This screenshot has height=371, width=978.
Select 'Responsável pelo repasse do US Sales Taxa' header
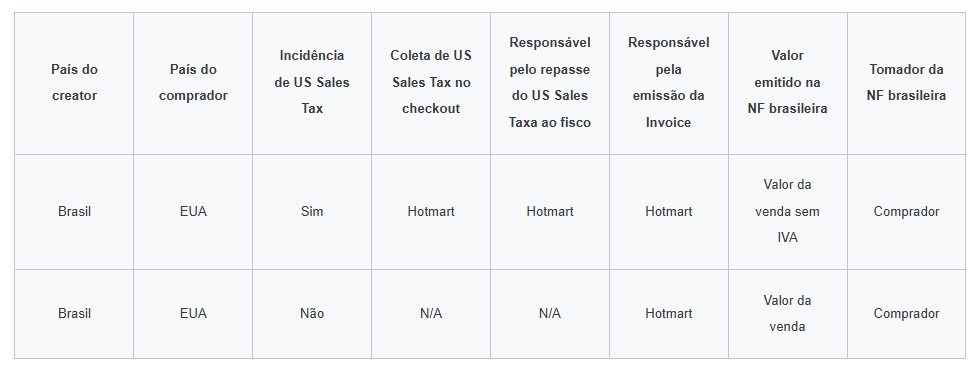pyautogui.click(x=550, y=83)
